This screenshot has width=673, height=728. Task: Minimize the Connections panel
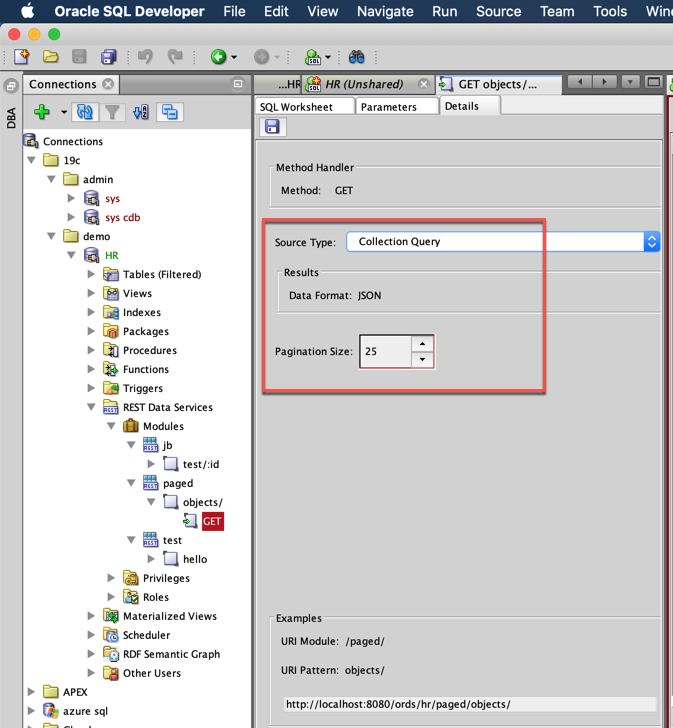(238, 84)
